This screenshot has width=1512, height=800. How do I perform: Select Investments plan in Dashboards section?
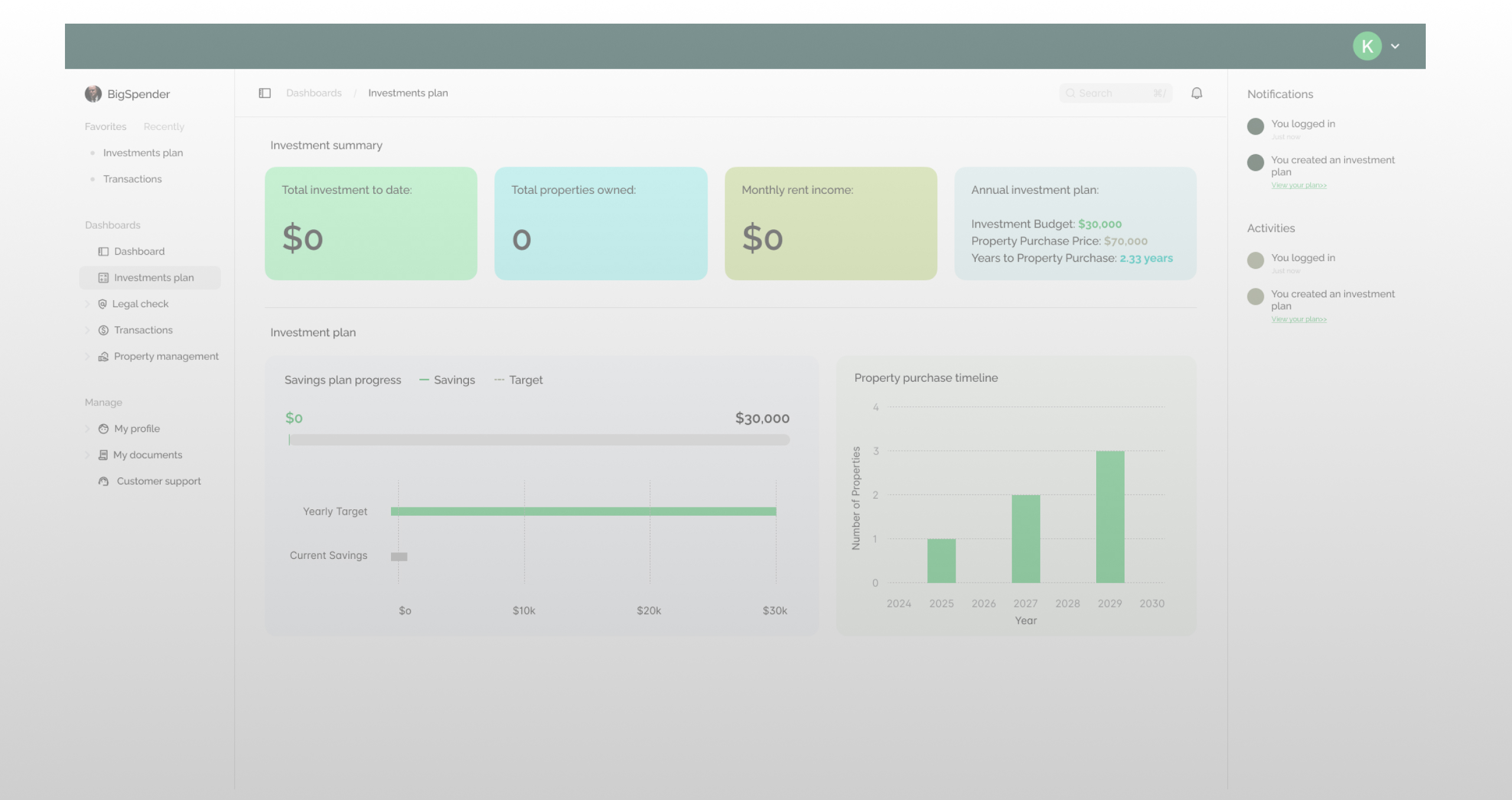pyautogui.click(x=150, y=278)
